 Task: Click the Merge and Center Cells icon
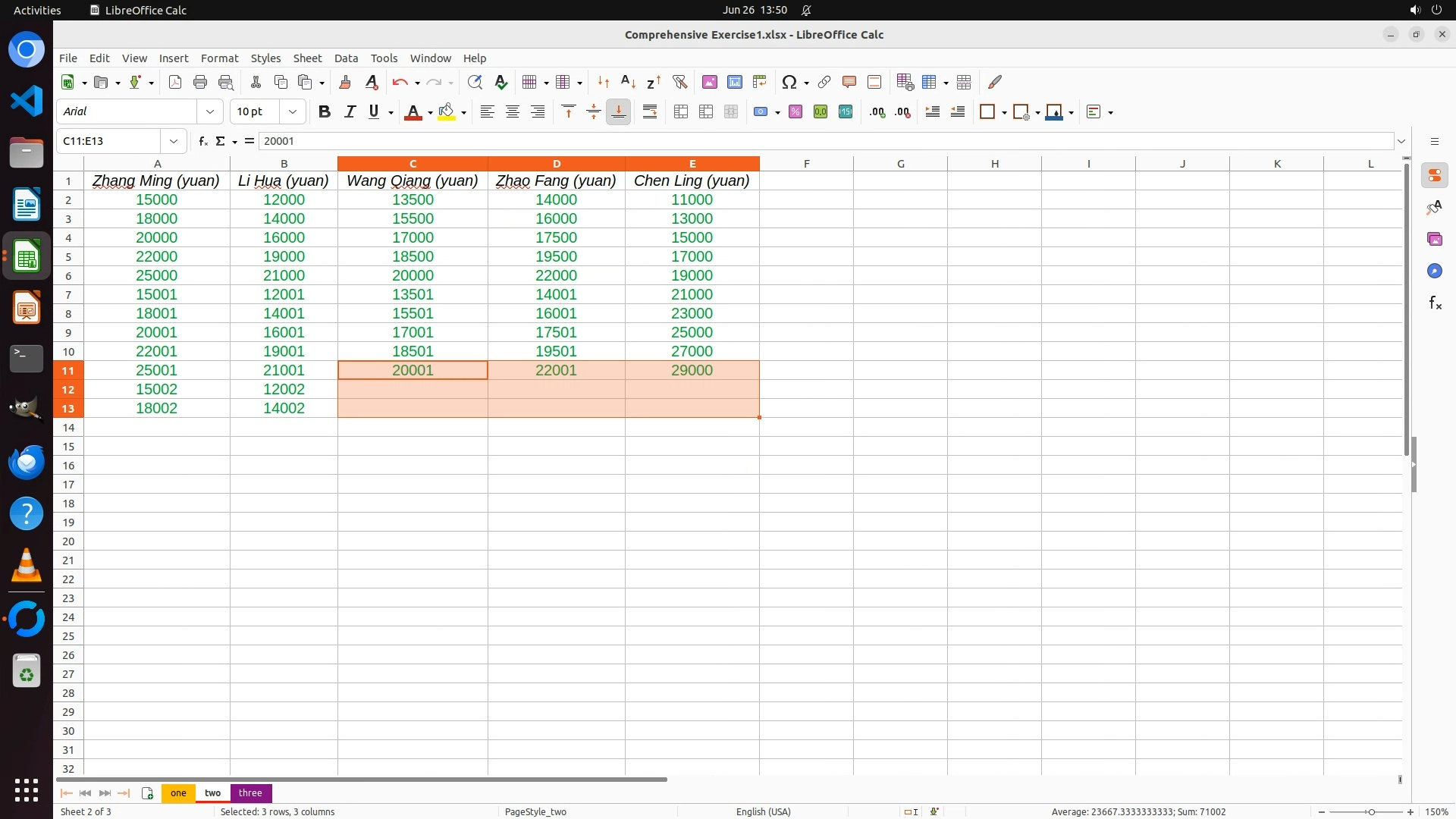pos(681,111)
